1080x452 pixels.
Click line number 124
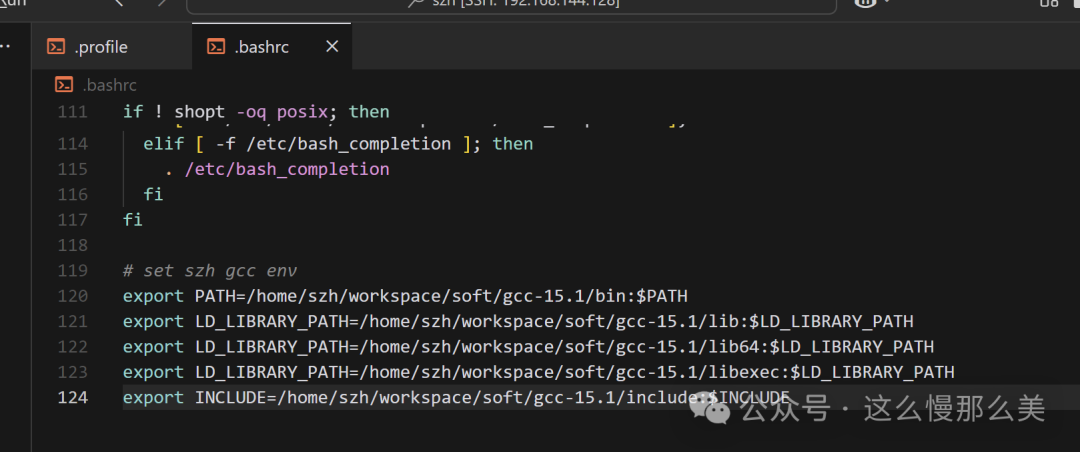72,398
